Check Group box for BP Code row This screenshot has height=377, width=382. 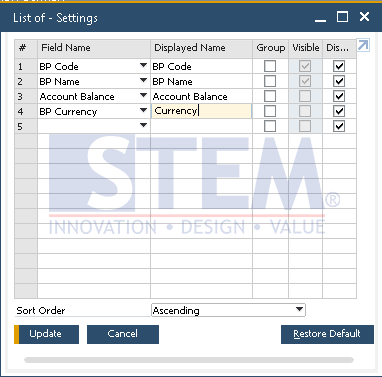[270, 66]
